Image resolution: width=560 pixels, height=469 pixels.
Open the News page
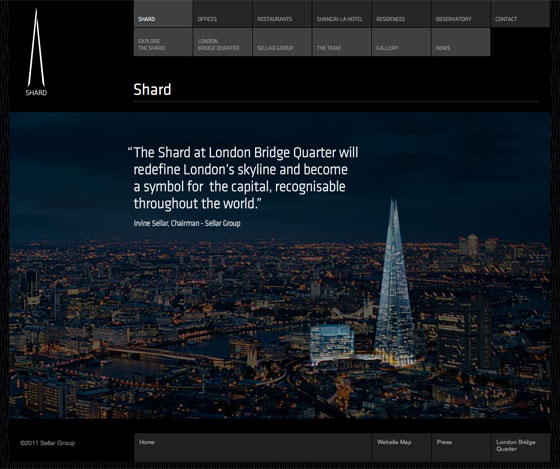[x=461, y=42]
